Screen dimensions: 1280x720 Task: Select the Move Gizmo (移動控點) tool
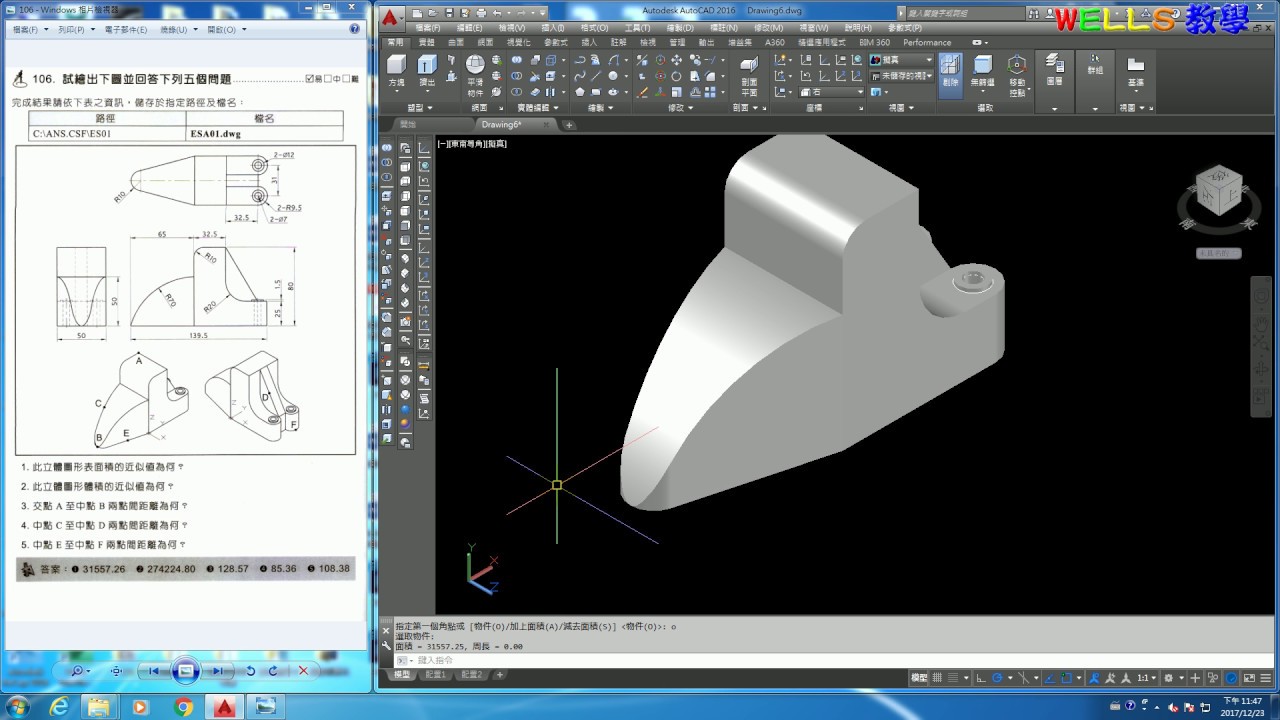(1017, 75)
